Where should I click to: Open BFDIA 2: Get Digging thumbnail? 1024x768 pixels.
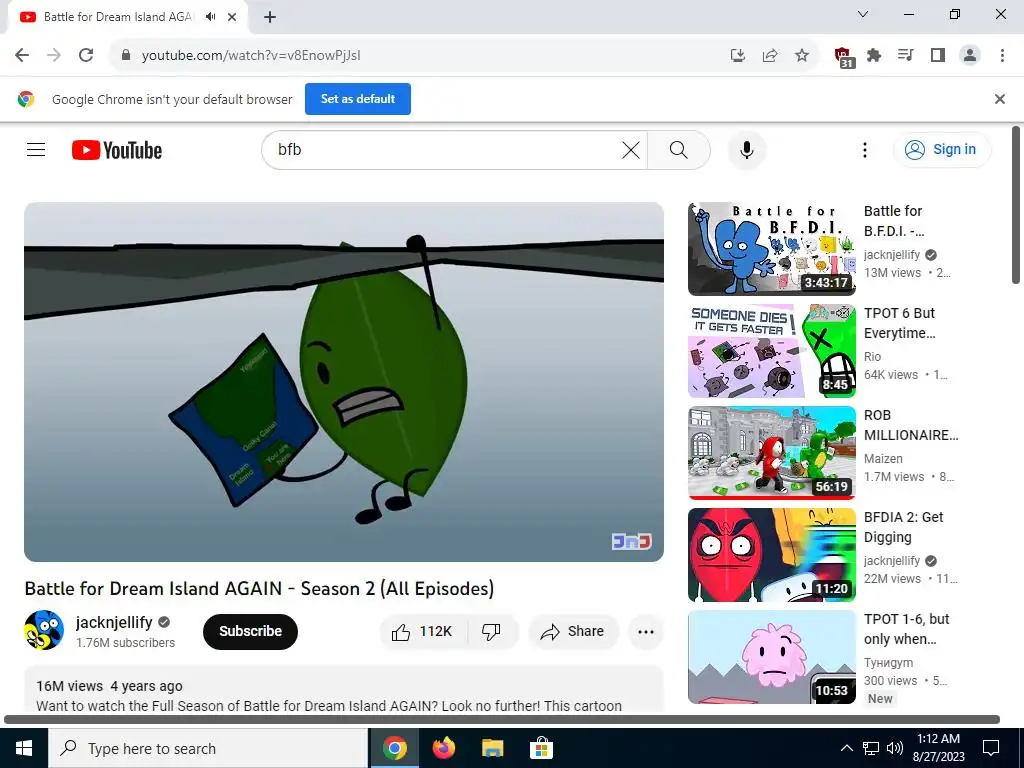coord(771,554)
